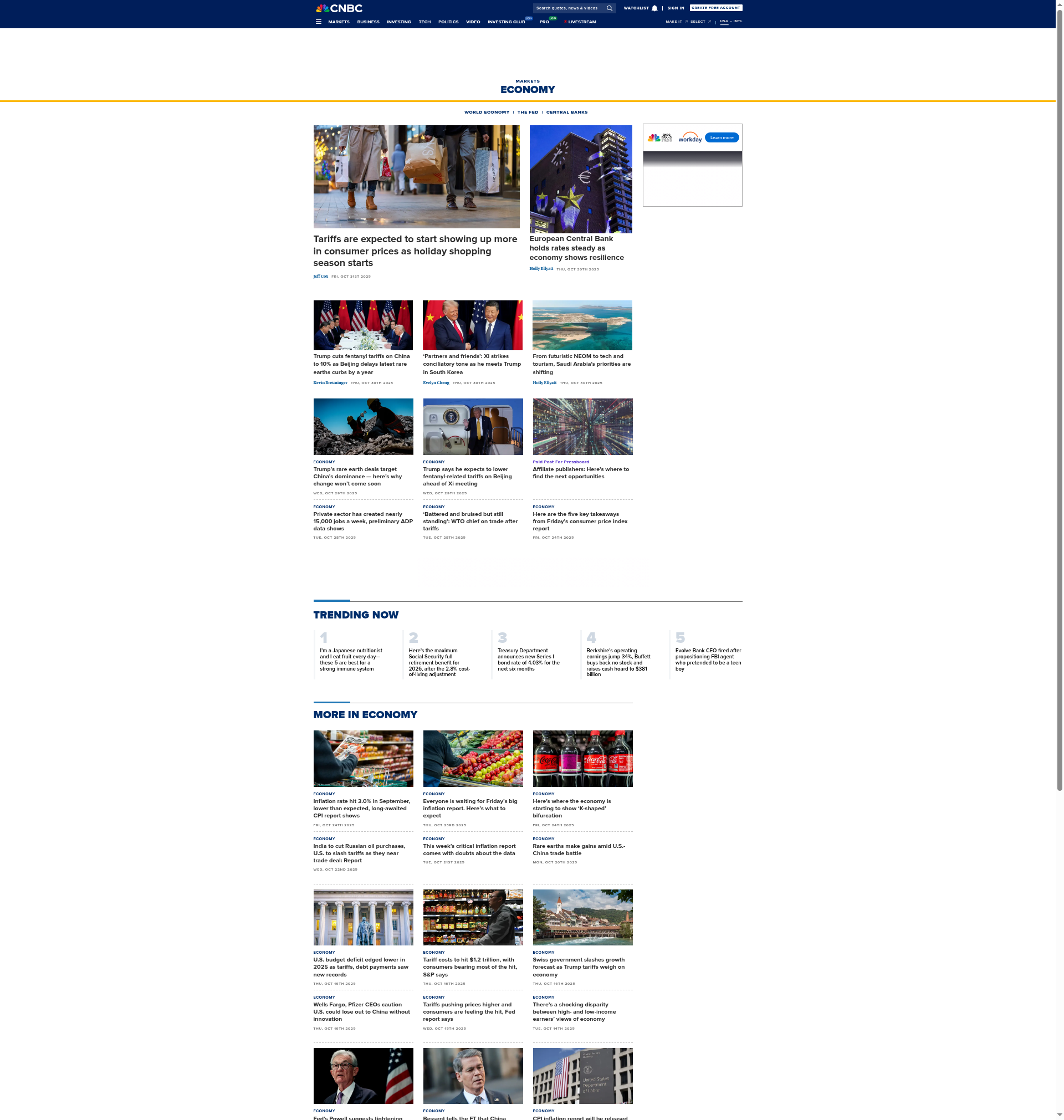Click the search magnifier icon
Screen dimensions: 1064x1120
point(609,8)
